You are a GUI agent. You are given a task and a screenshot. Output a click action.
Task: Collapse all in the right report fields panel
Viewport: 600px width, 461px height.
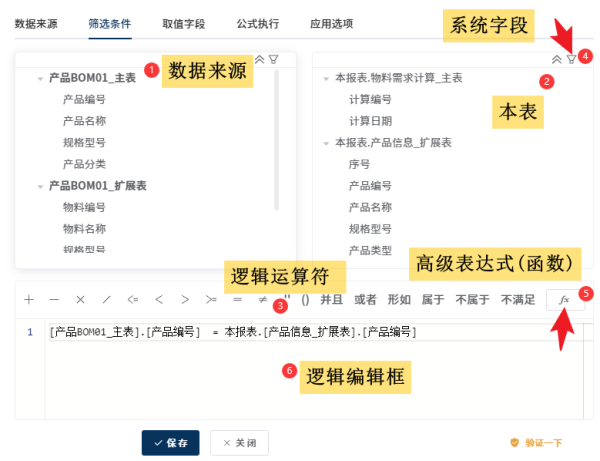tap(557, 59)
